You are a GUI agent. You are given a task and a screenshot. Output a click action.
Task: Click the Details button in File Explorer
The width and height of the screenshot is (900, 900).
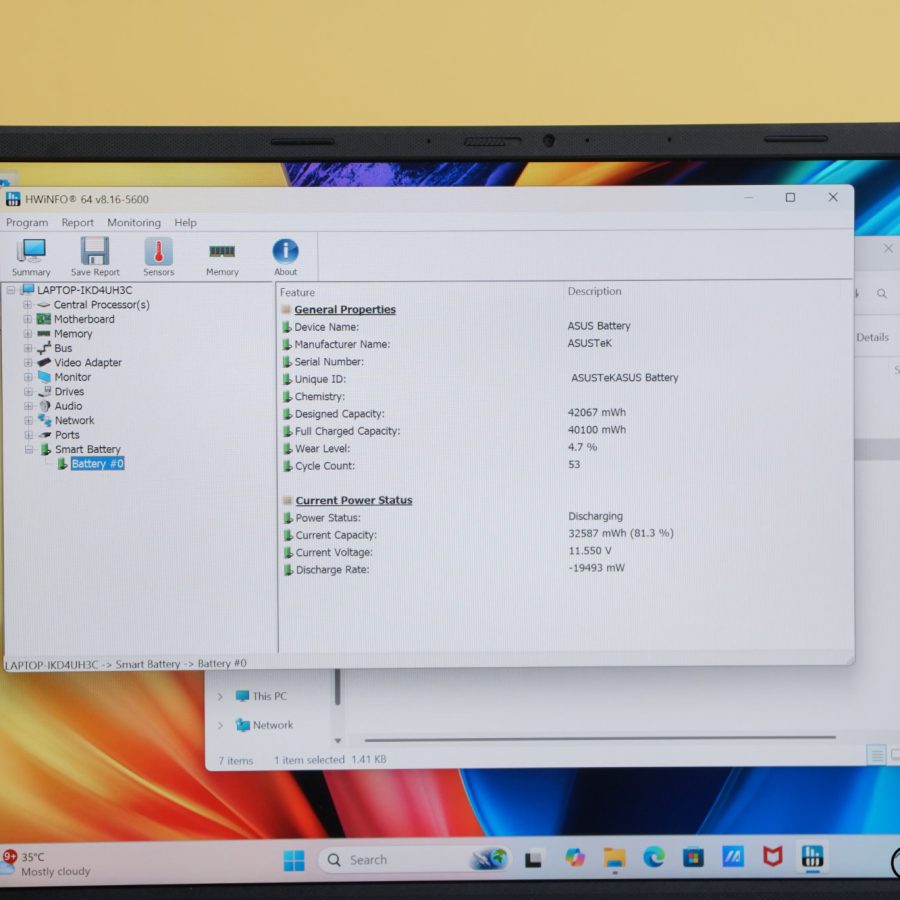pos(872,338)
